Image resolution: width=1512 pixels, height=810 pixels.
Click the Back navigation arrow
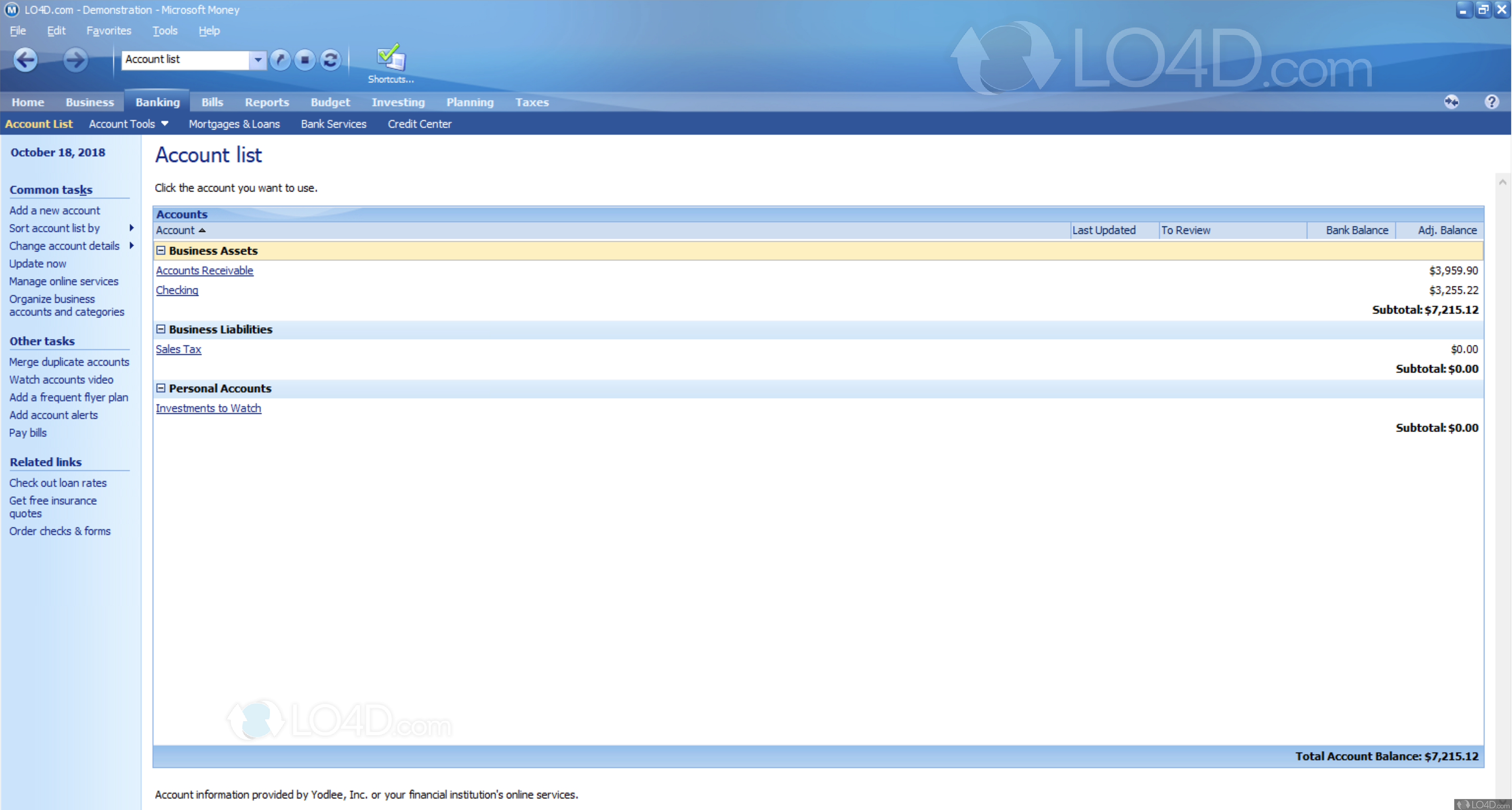tap(26, 59)
